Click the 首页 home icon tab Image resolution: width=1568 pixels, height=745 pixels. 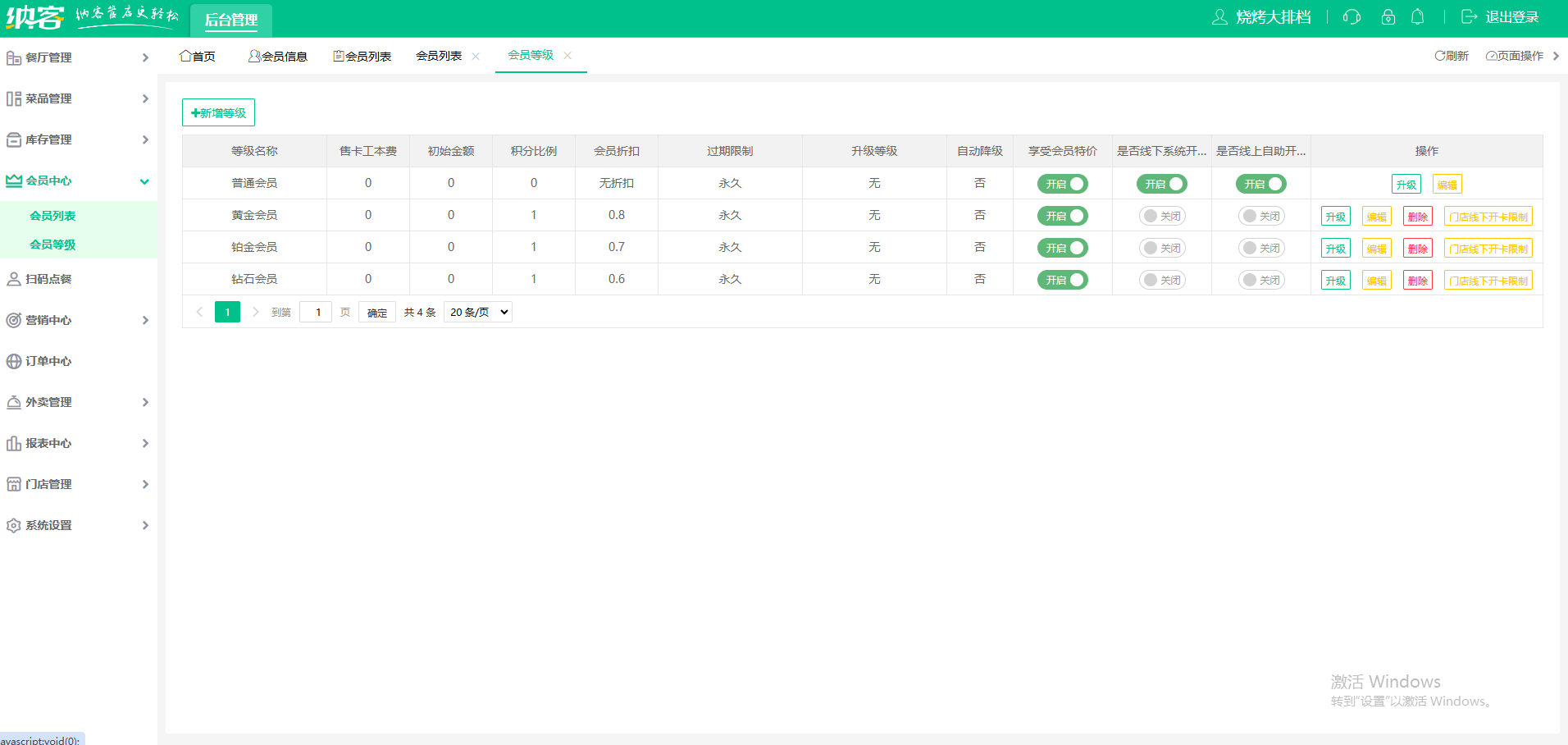pos(198,56)
